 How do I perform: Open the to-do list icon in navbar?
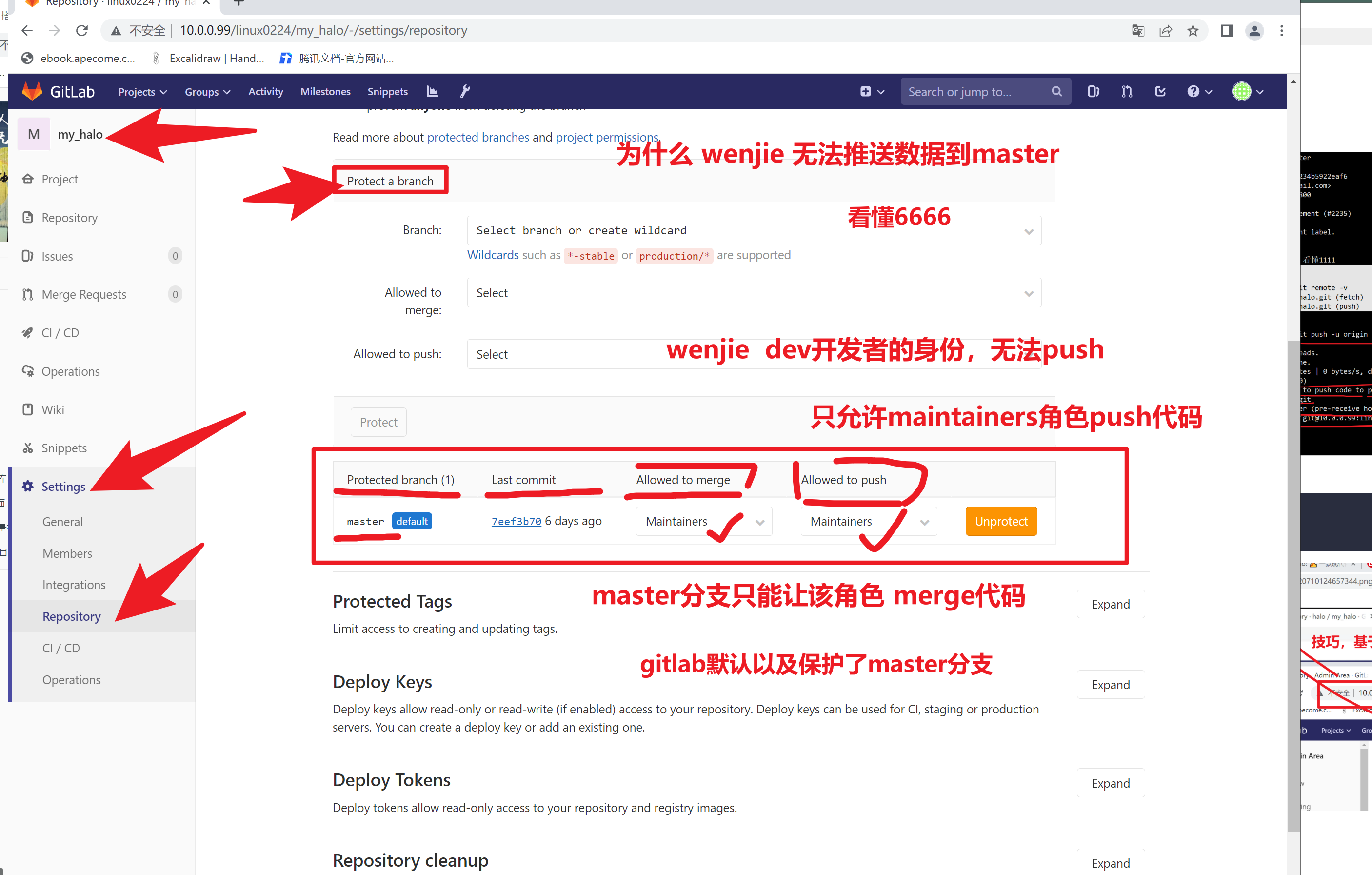pyautogui.click(x=1160, y=91)
